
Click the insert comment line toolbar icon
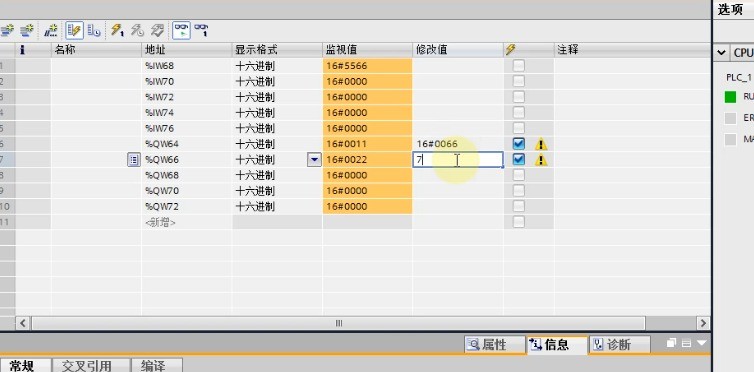click(51, 31)
